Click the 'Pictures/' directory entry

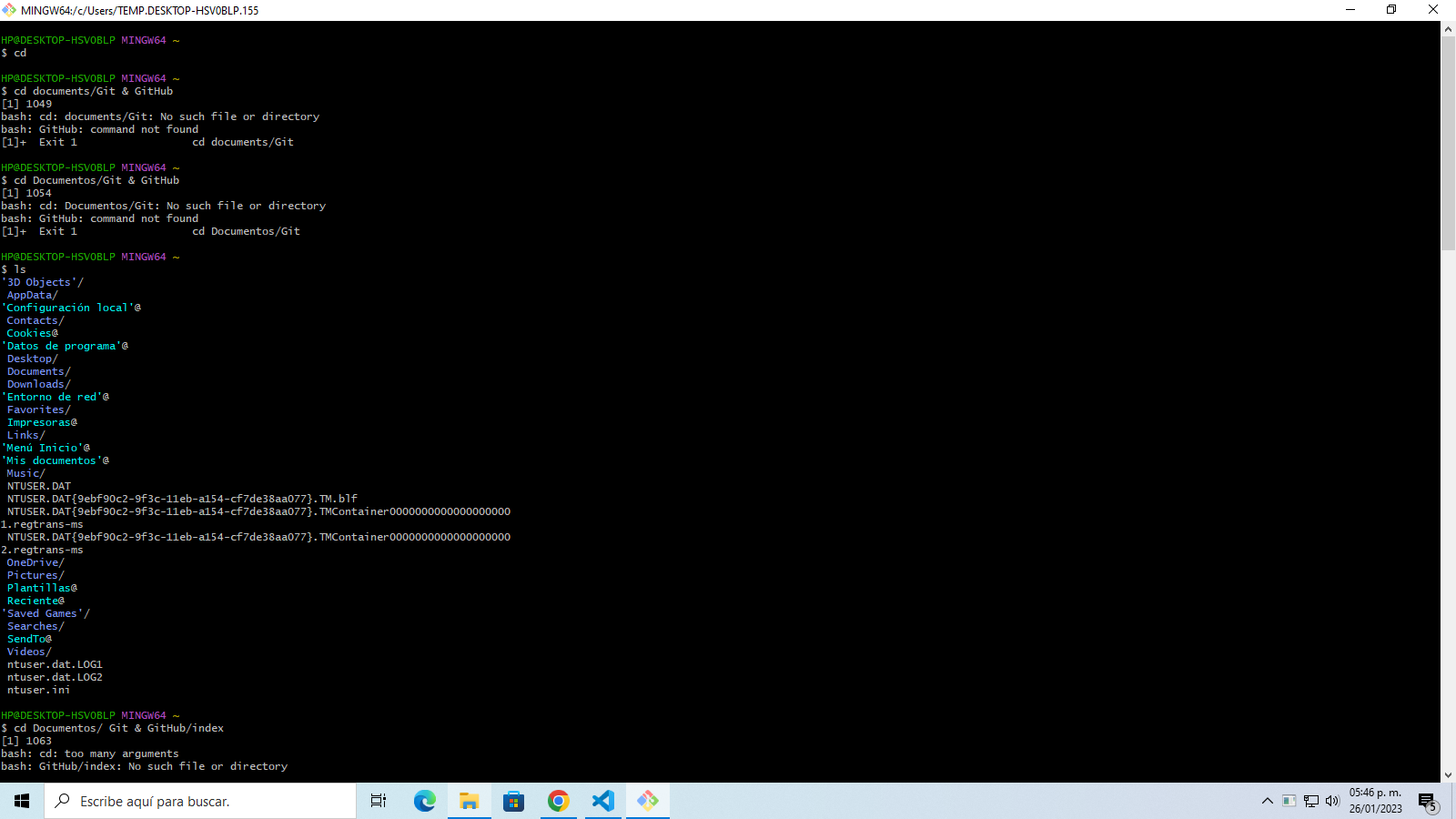click(35, 575)
